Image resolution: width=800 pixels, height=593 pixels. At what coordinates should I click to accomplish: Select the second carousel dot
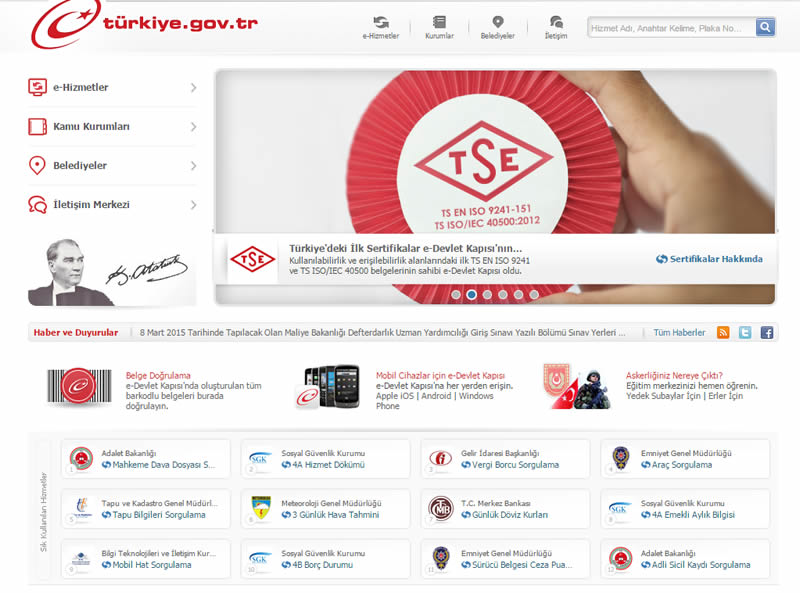coord(471,295)
